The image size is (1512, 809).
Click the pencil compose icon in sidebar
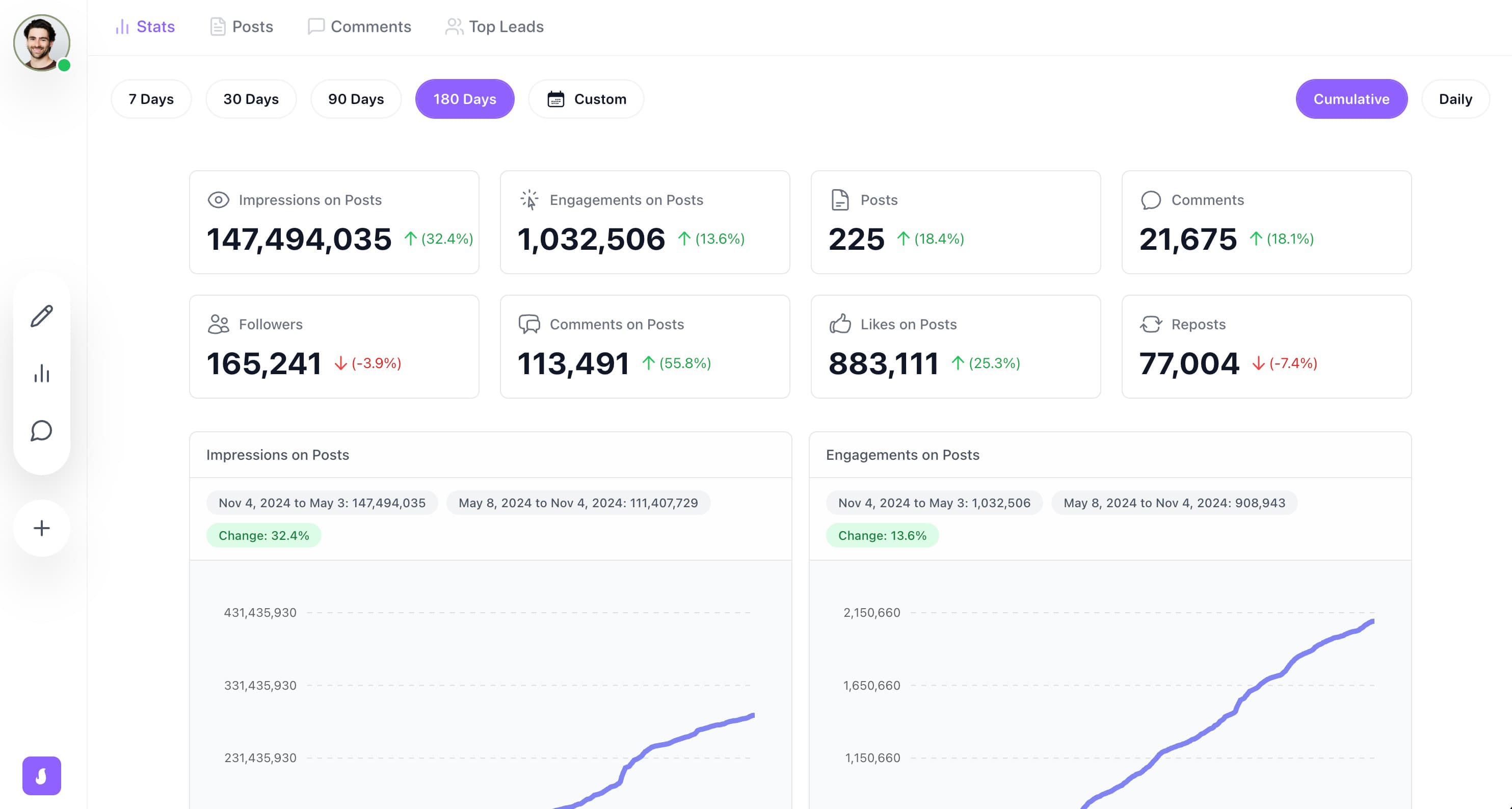[42, 316]
